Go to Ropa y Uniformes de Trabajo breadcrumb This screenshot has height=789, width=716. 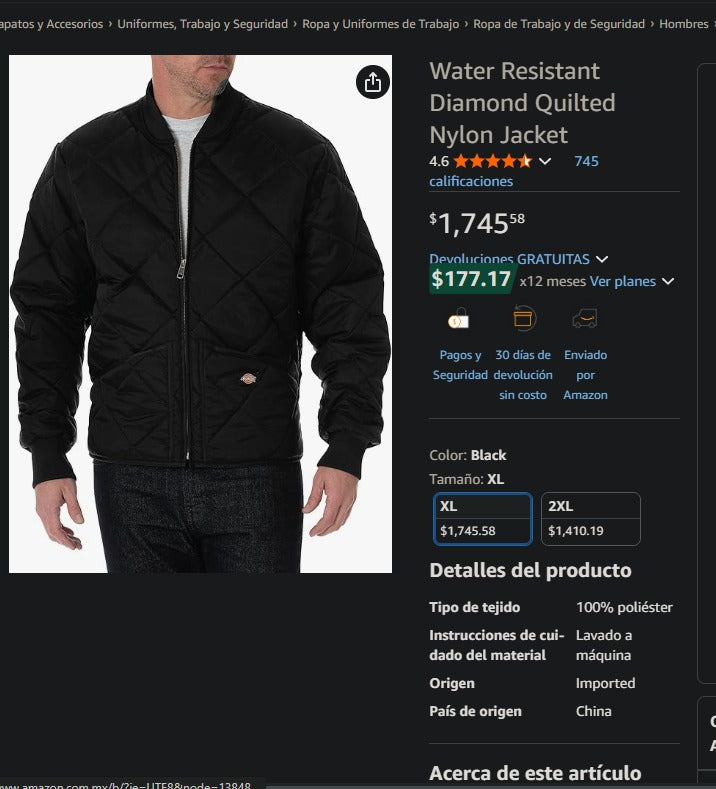(x=381, y=24)
